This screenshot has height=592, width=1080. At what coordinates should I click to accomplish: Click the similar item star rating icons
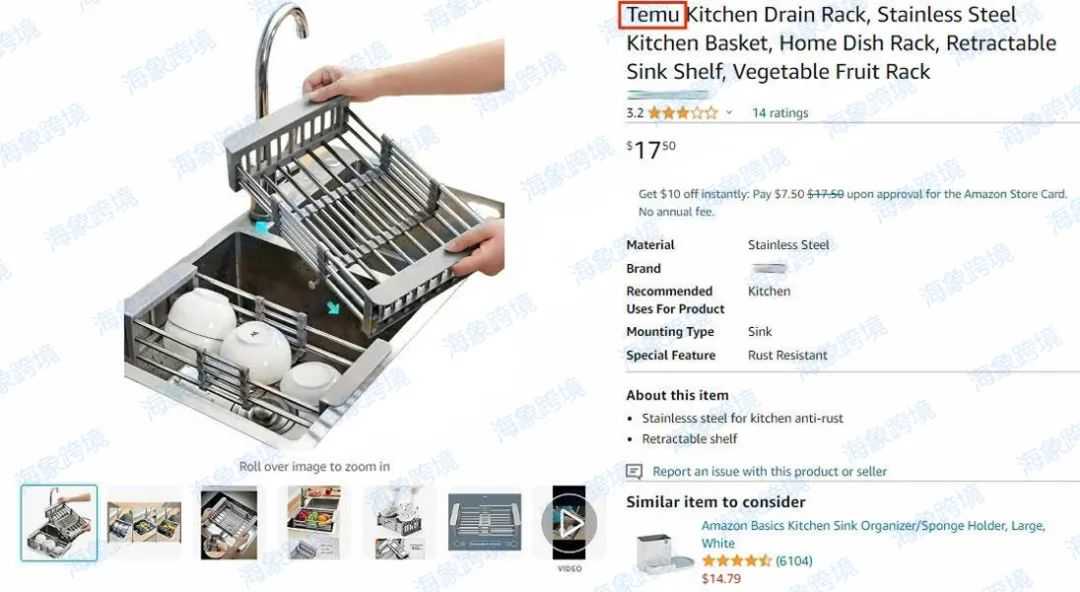tap(736, 561)
